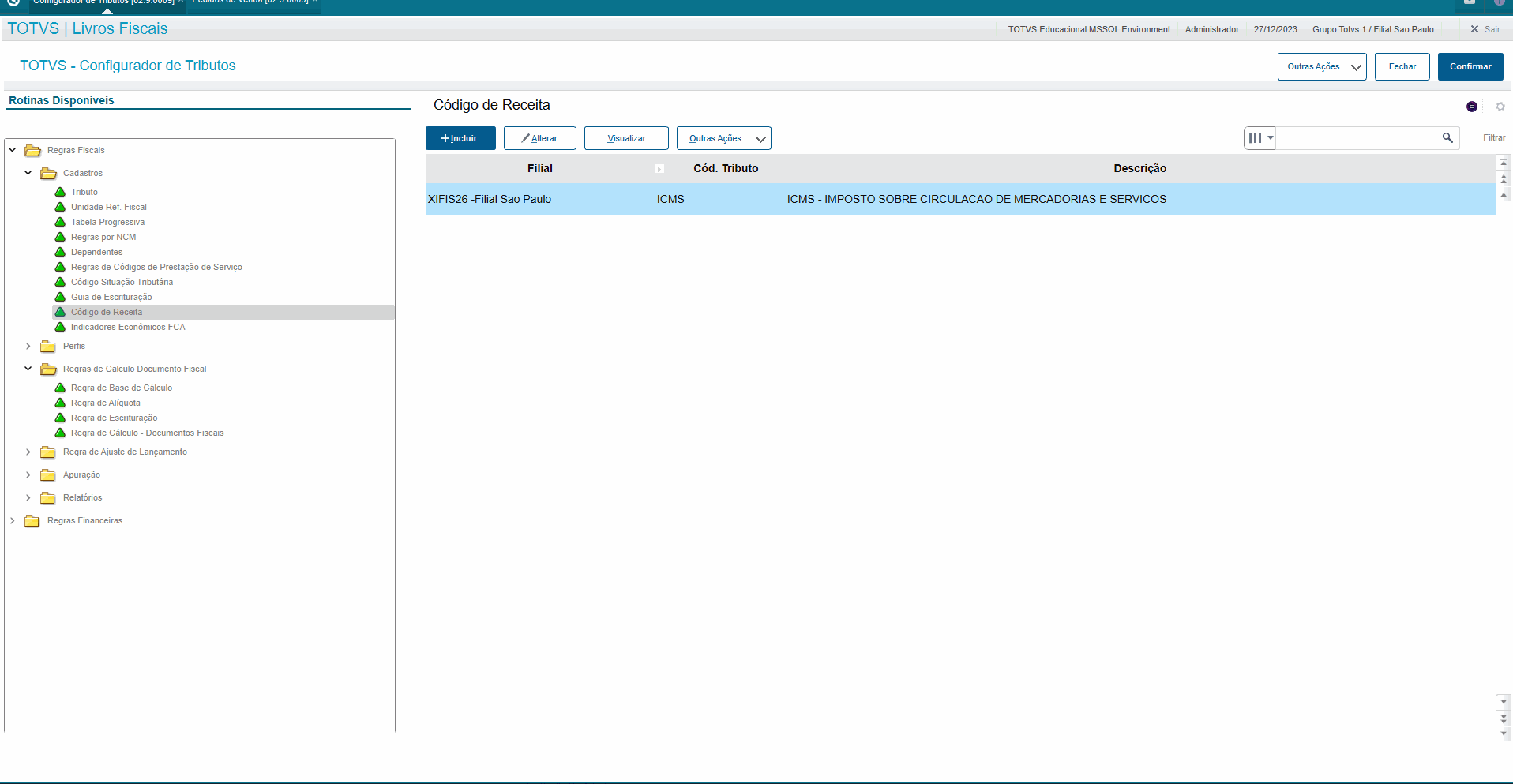Open the grid settings gear icon
Screen dimensions: 1513x784
point(1500,107)
